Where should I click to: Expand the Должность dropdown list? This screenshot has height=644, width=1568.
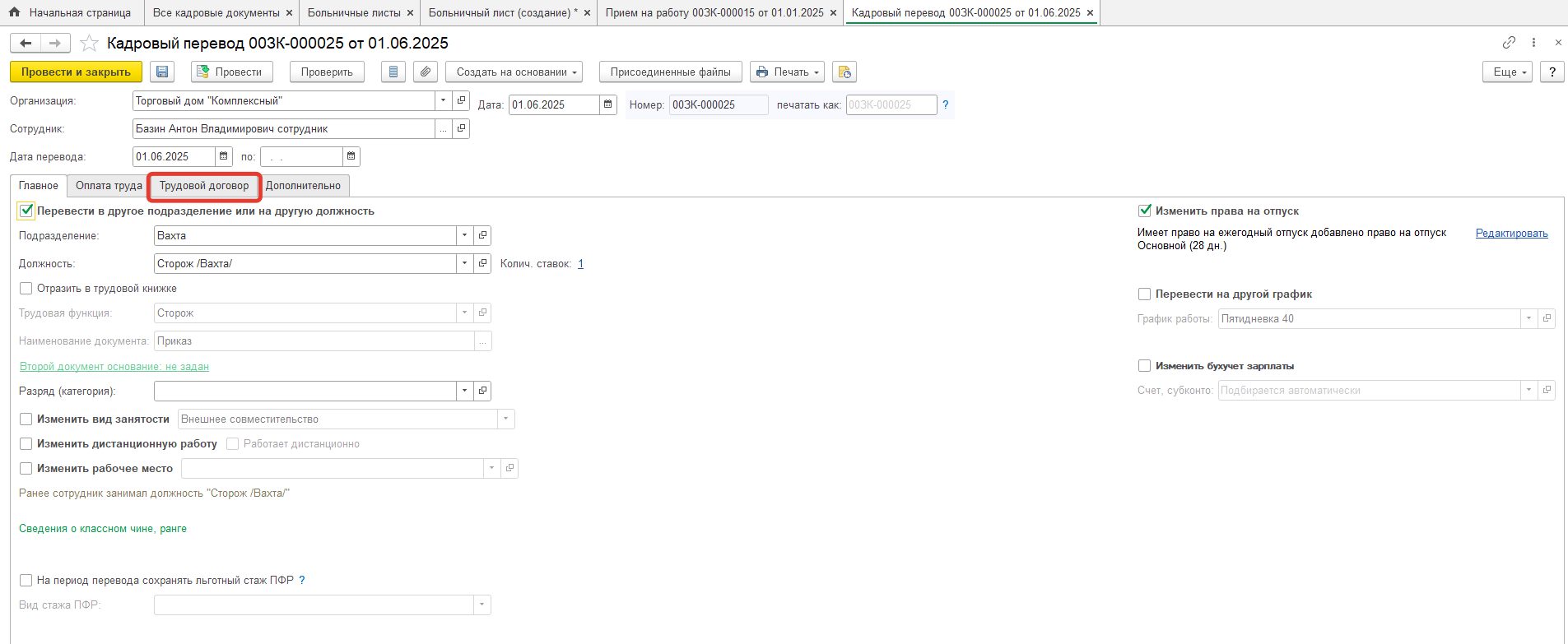coord(465,264)
